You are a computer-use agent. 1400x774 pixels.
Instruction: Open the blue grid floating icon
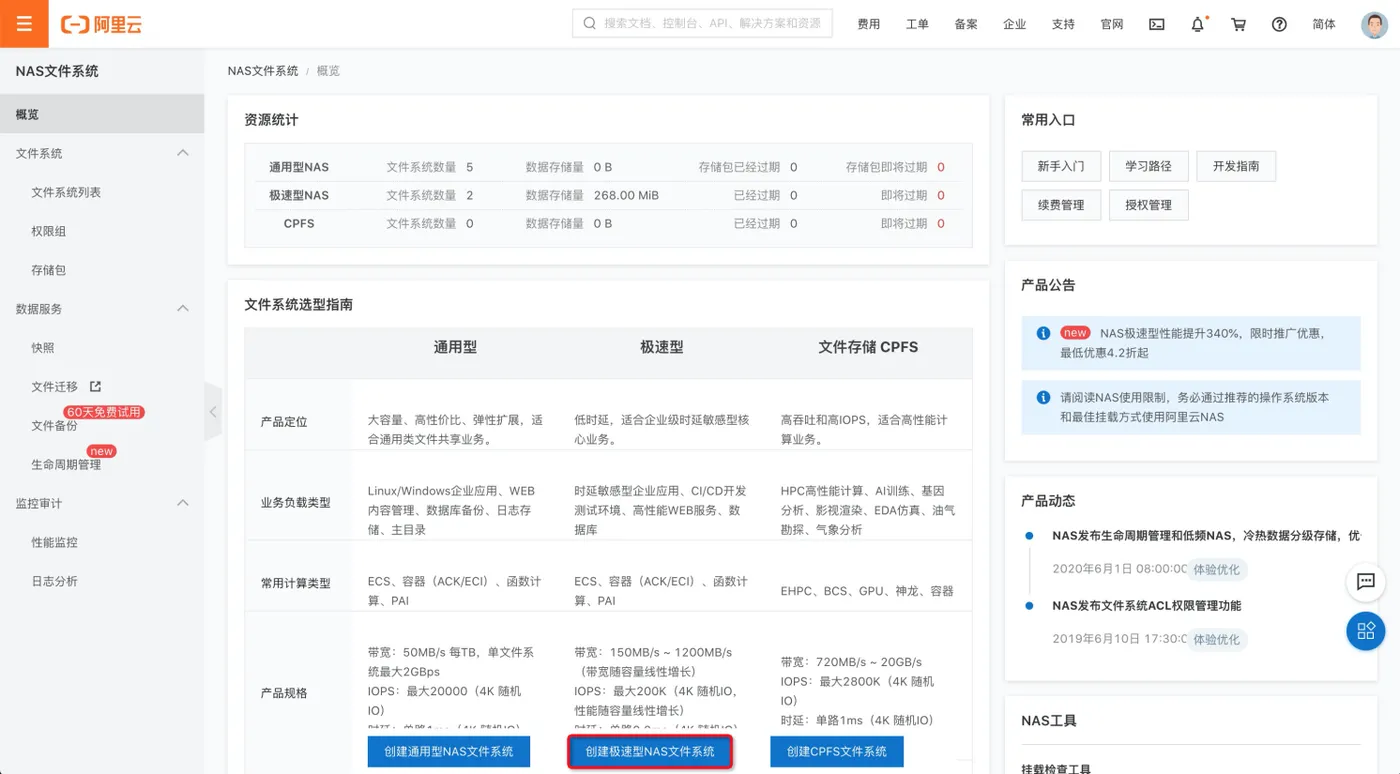tap(1365, 631)
